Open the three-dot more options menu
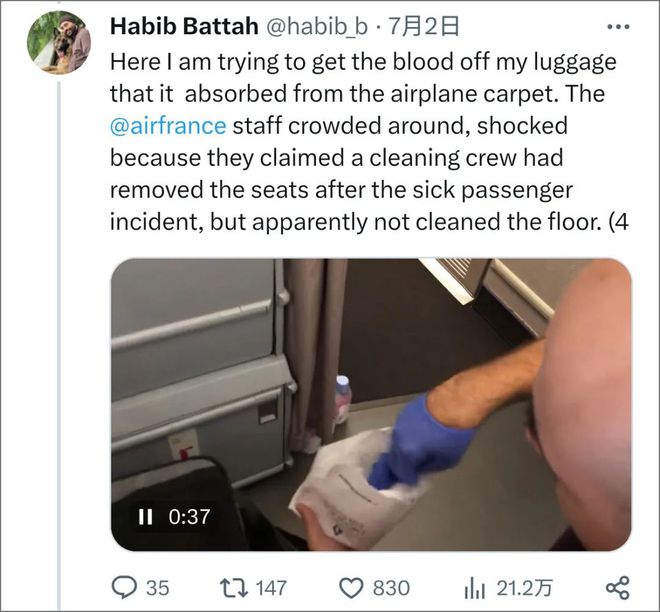The height and width of the screenshot is (612, 660). [x=618, y=27]
